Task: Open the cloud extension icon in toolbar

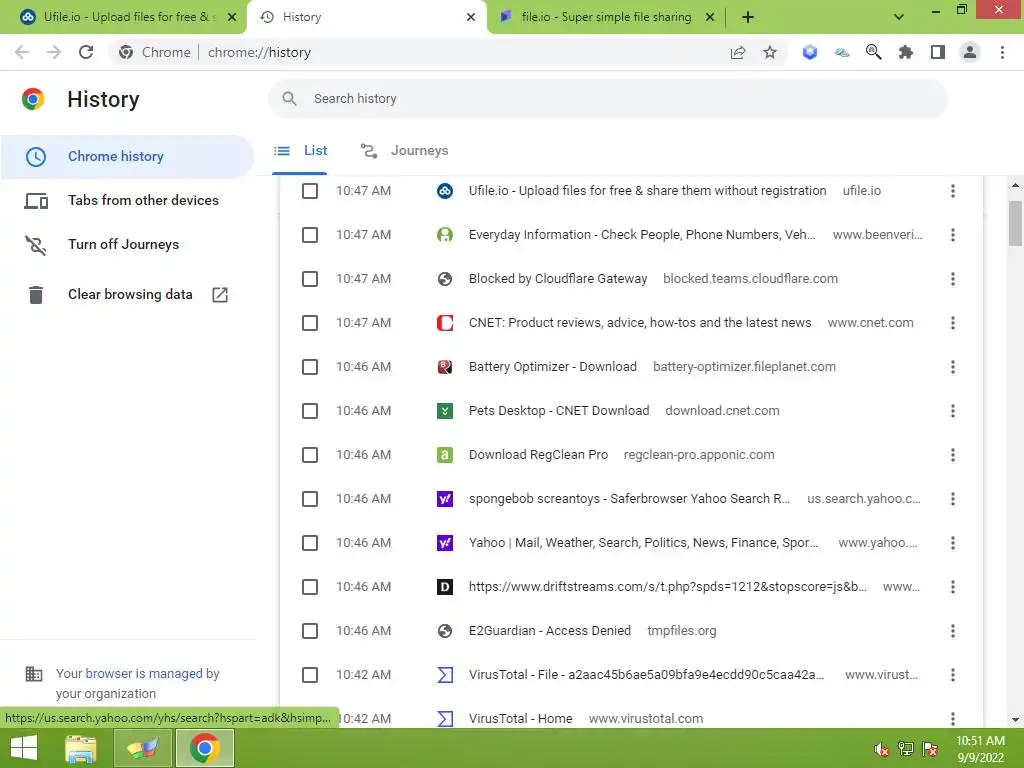Action: (x=842, y=52)
